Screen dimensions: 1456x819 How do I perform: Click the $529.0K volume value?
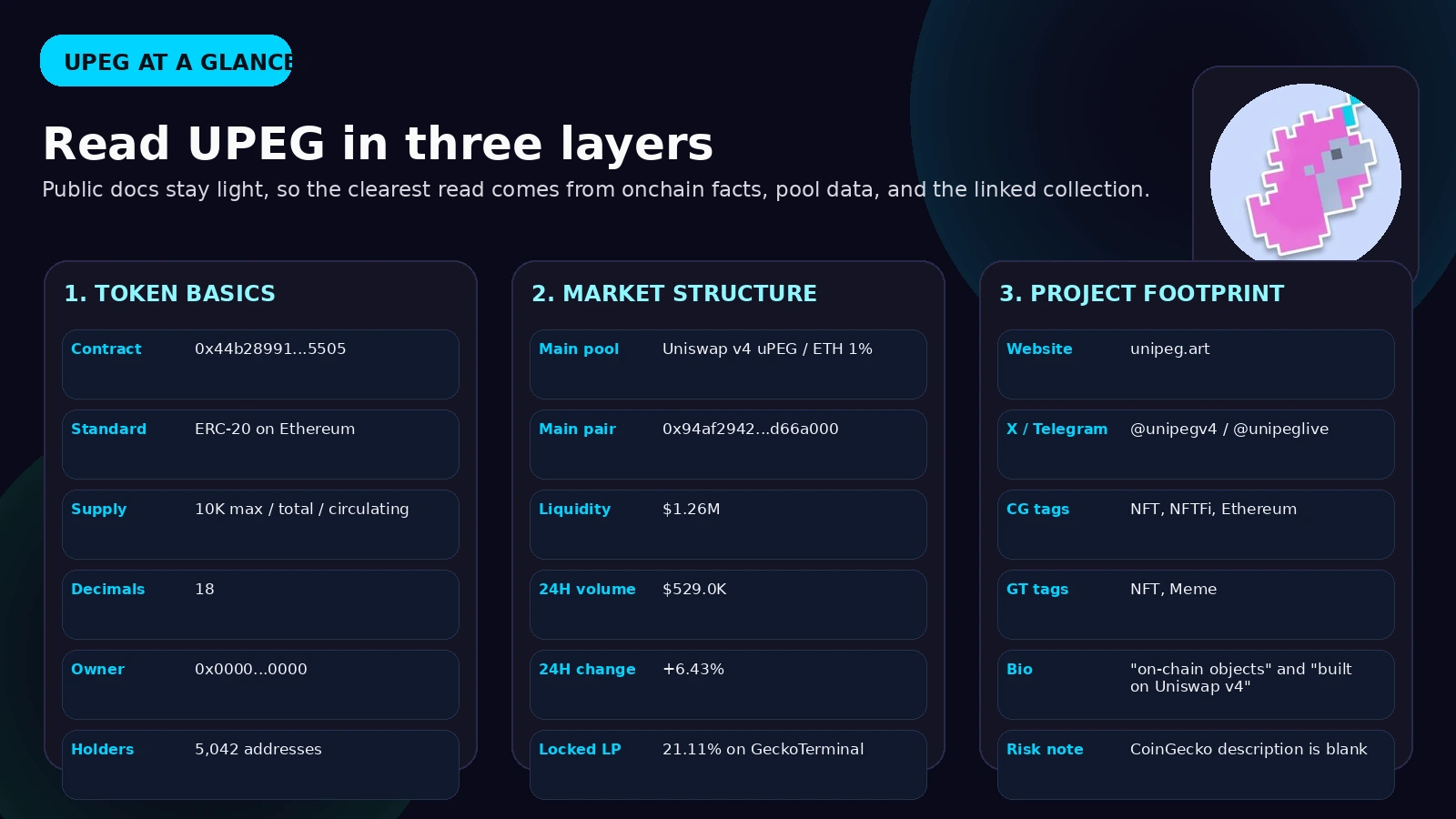(x=694, y=589)
